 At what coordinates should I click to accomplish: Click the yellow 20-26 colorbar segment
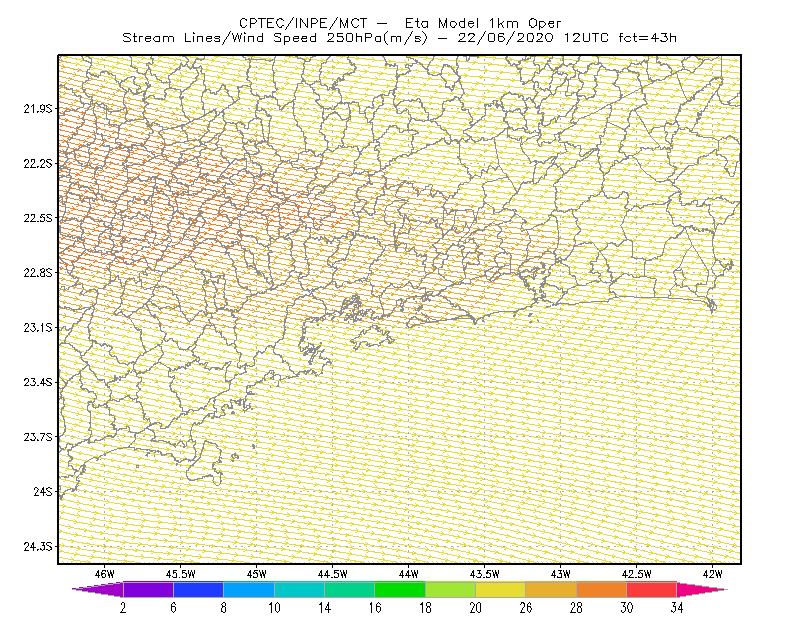pyautogui.click(x=501, y=589)
